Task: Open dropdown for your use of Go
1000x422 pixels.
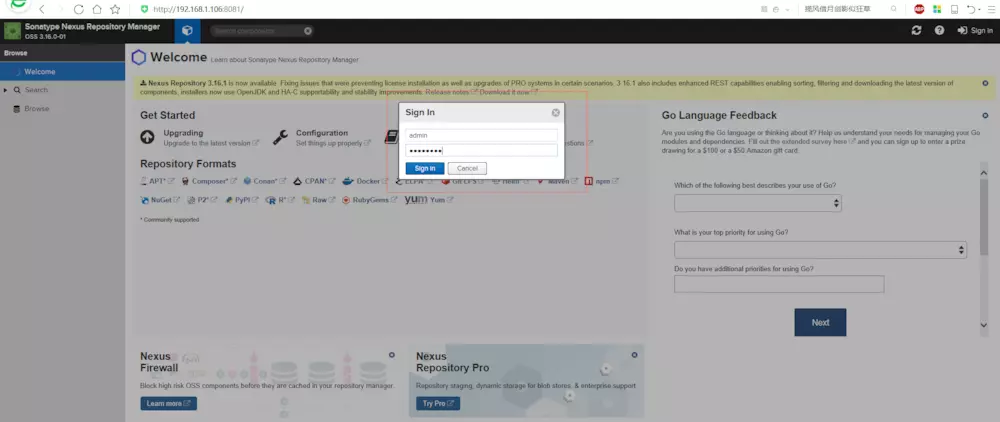Action: tap(758, 203)
